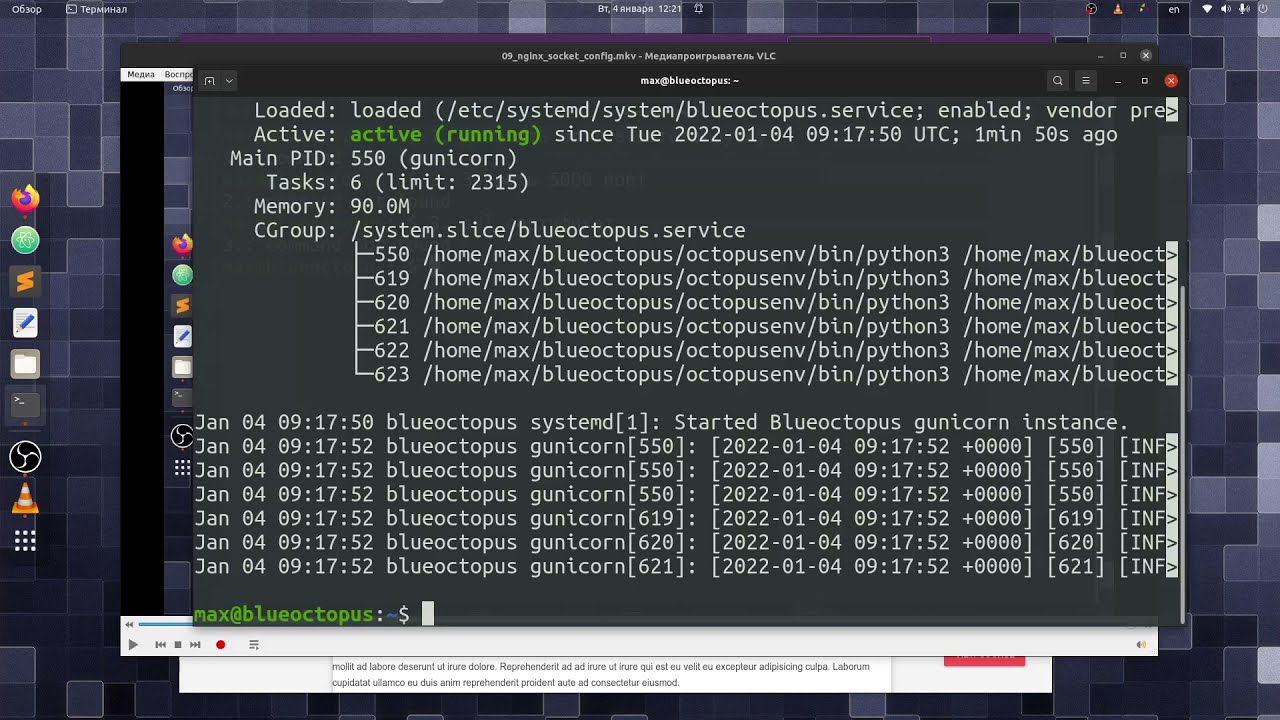Open Firefox from the Ubuntu dock
This screenshot has height=720, width=1280.
click(x=25, y=198)
